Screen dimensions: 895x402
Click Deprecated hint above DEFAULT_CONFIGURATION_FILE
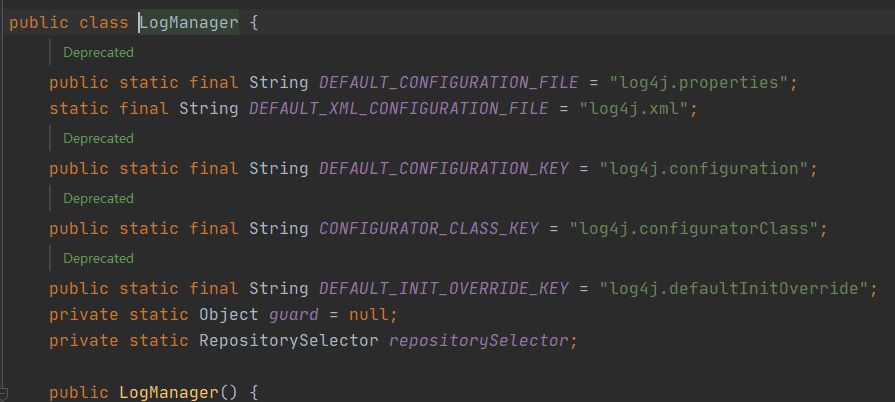point(98,52)
